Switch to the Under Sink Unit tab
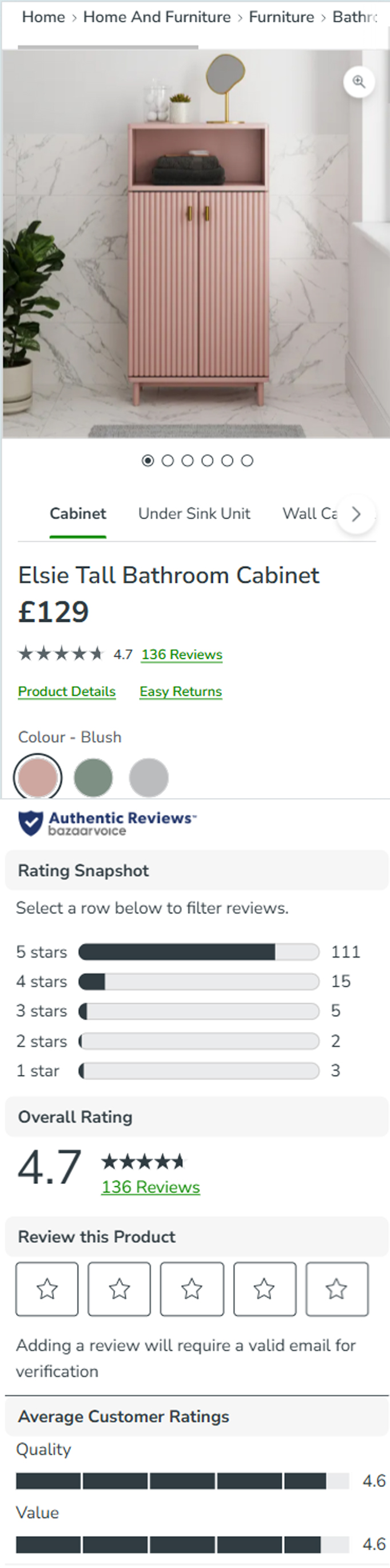Viewport: 390px width, 1568px height. (194, 514)
